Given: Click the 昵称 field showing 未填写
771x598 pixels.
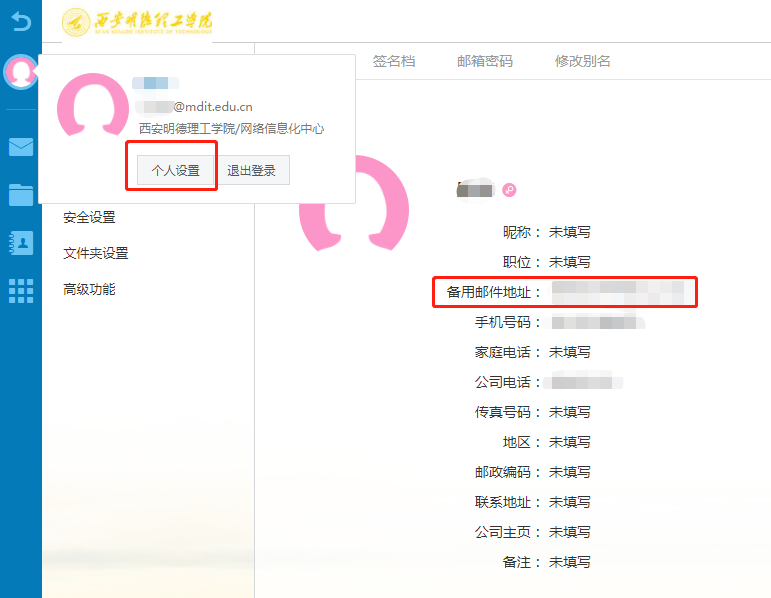Looking at the screenshot, I should click(x=569, y=232).
